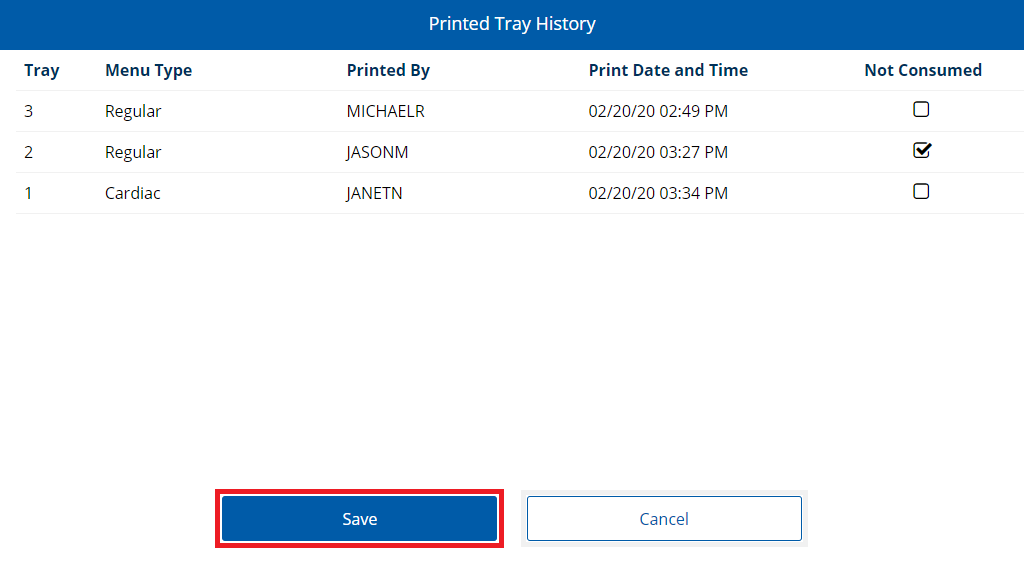Click the Regular menu type for tray 3
This screenshot has width=1024, height=580.
click(x=133, y=111)
